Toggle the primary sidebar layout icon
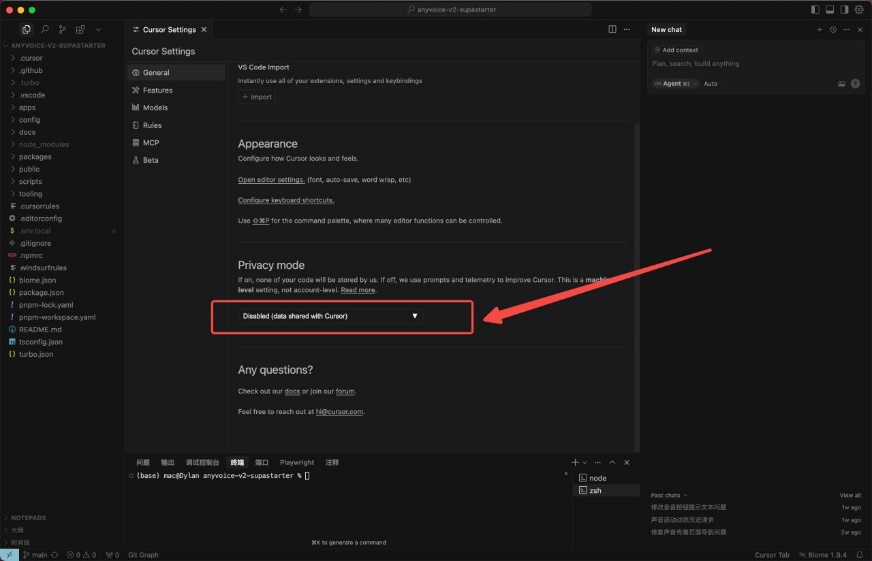This screenshot has height=561, width=872. coord(816,9)
